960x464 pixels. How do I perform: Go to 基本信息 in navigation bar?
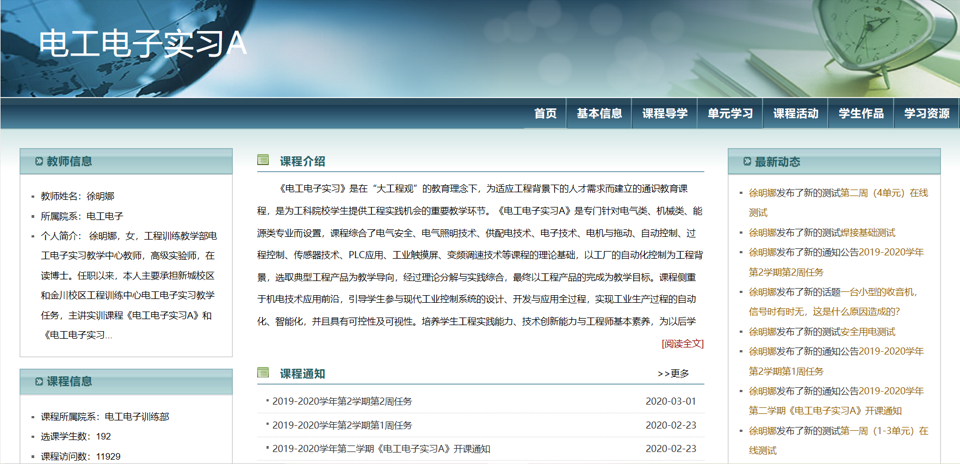coord(599,114)
